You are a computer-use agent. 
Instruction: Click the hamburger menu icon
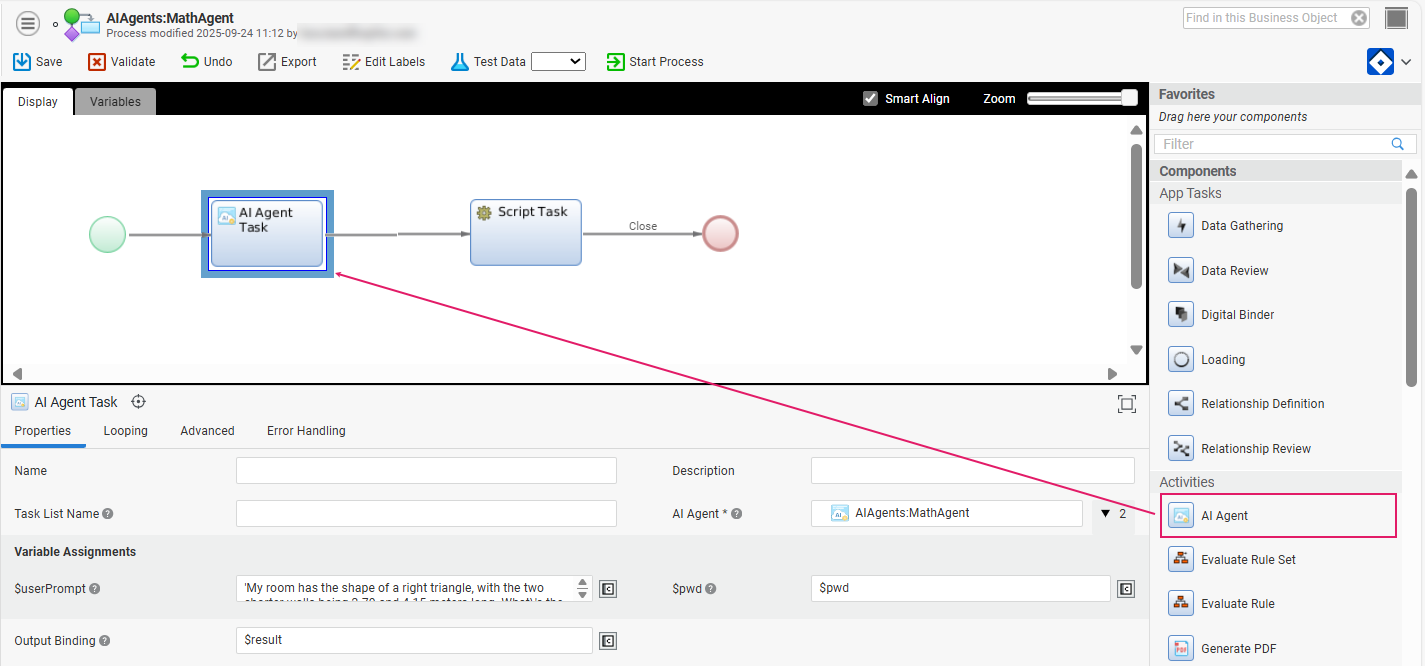coord(28,24)
